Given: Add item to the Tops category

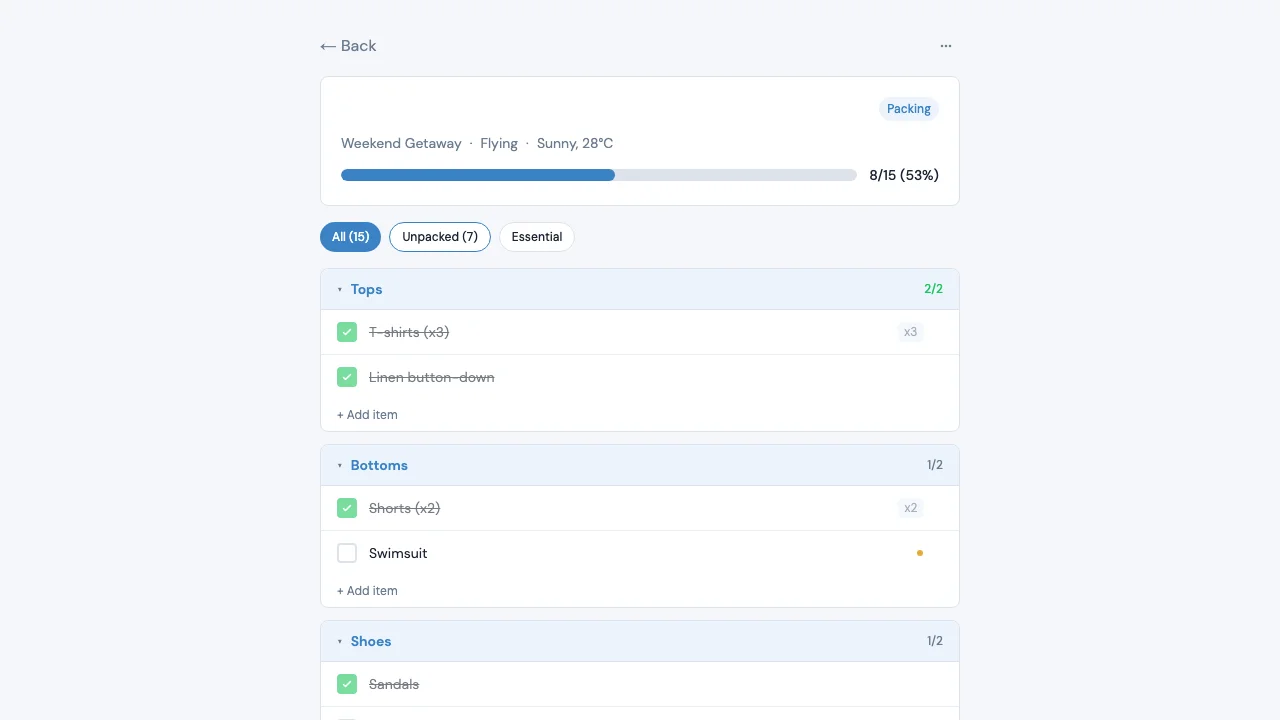Looking at the screenshot, I should tap(367, 415).
